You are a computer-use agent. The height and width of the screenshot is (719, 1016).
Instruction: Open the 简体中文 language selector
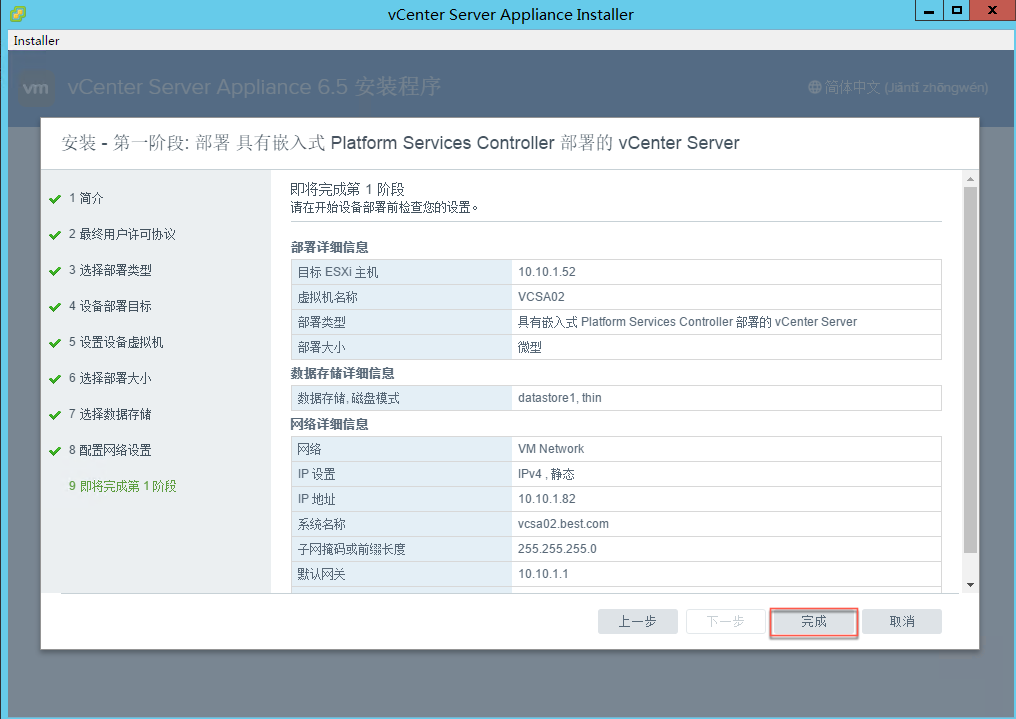[898, 87]
